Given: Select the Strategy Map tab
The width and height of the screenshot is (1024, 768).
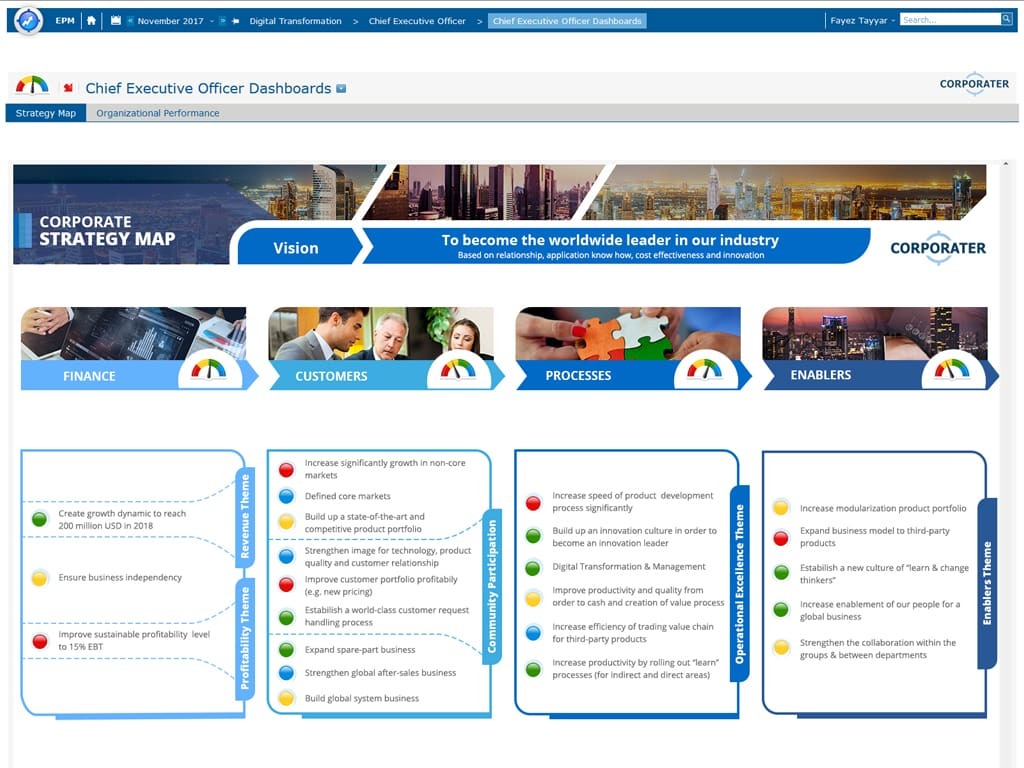Looking at the screenshot, I should [x=46, y=113].
